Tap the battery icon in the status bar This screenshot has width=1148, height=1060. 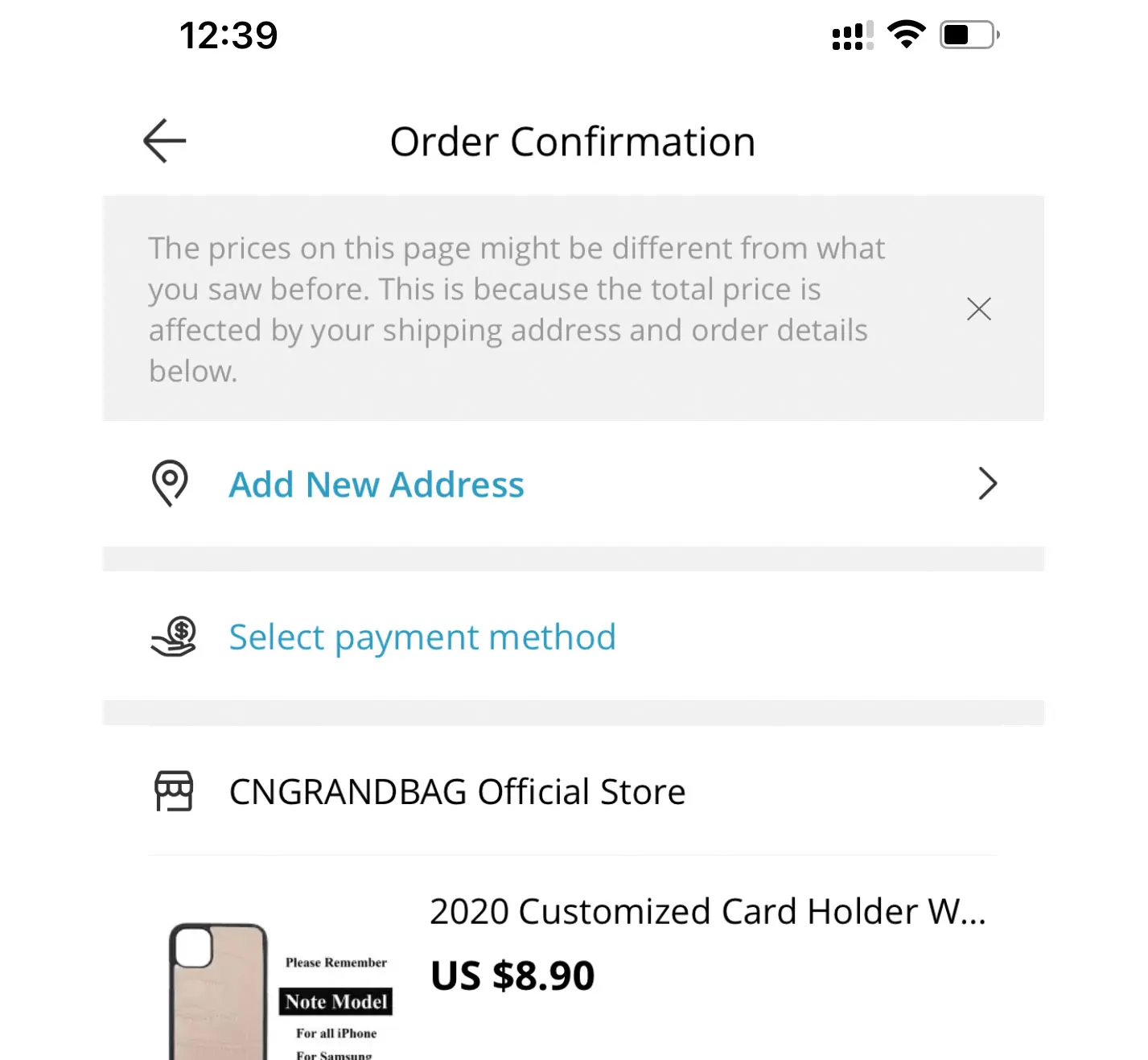coord(969,35)
